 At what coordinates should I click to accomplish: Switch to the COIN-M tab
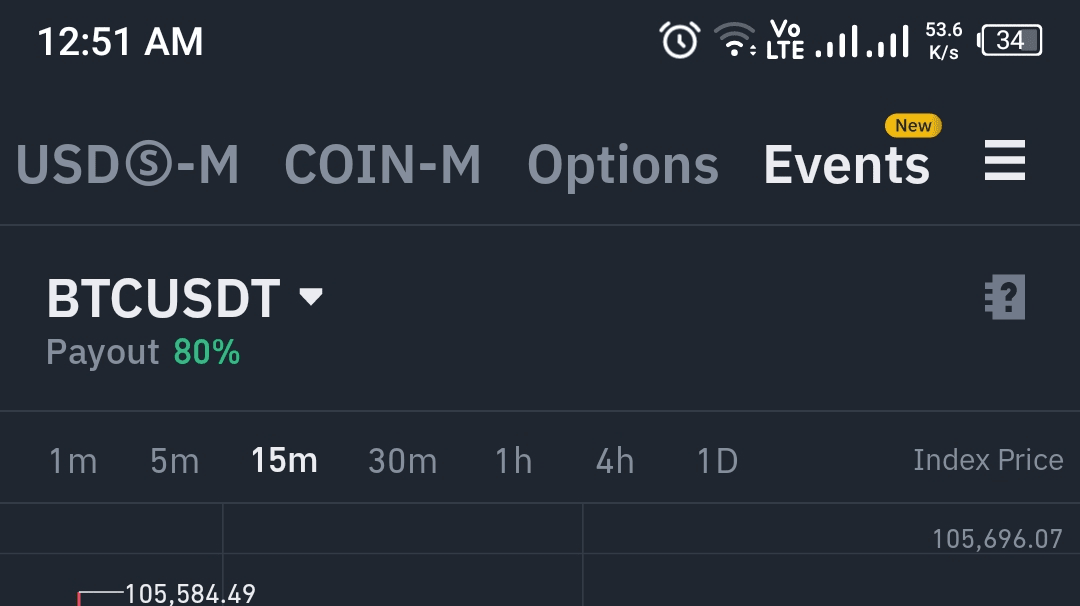(383, 164)
